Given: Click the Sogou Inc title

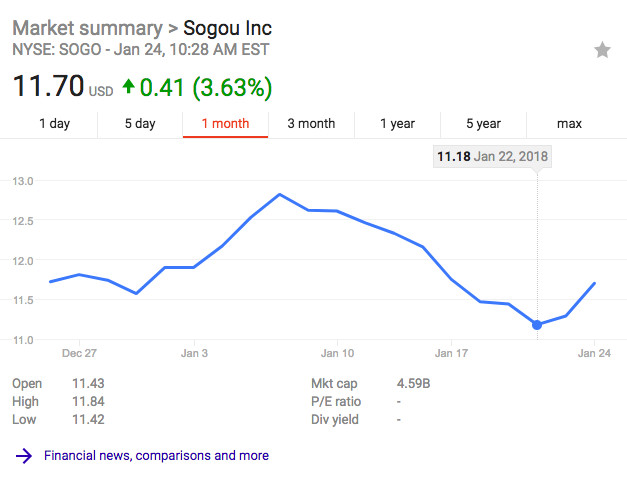Looking at the screenshot, I should pyautogui.click(x=227, y=27).
